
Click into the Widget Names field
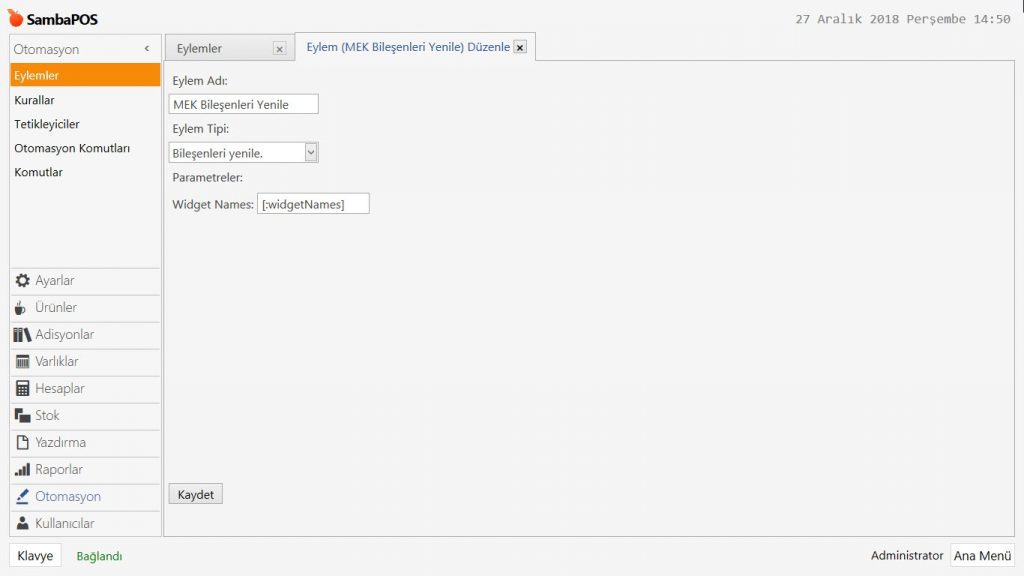(x=313, y=204)
